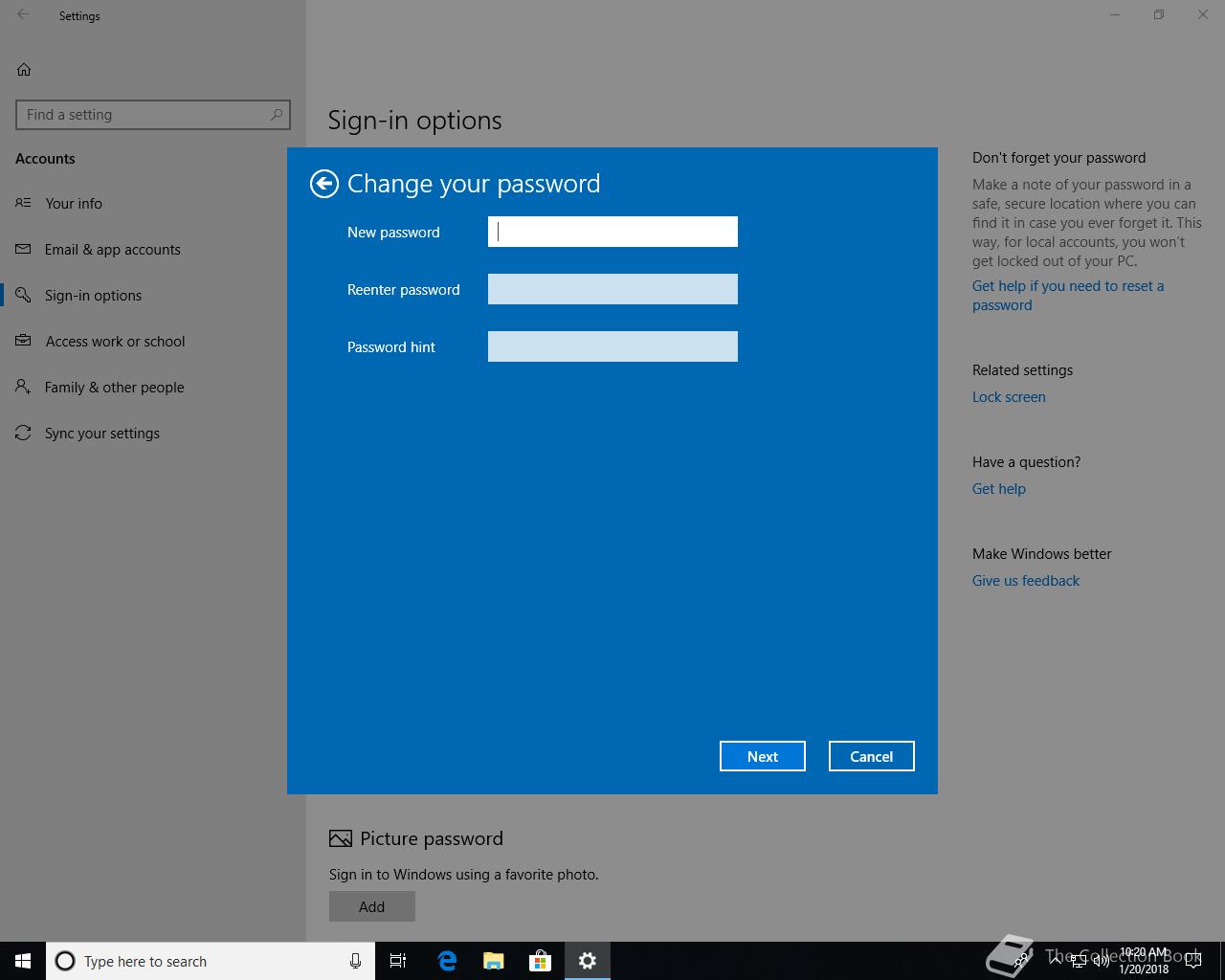Open Microsoft Edge from the taskbar
Image resolution: width=1225 pixels, height=980 pixels.
446,961
